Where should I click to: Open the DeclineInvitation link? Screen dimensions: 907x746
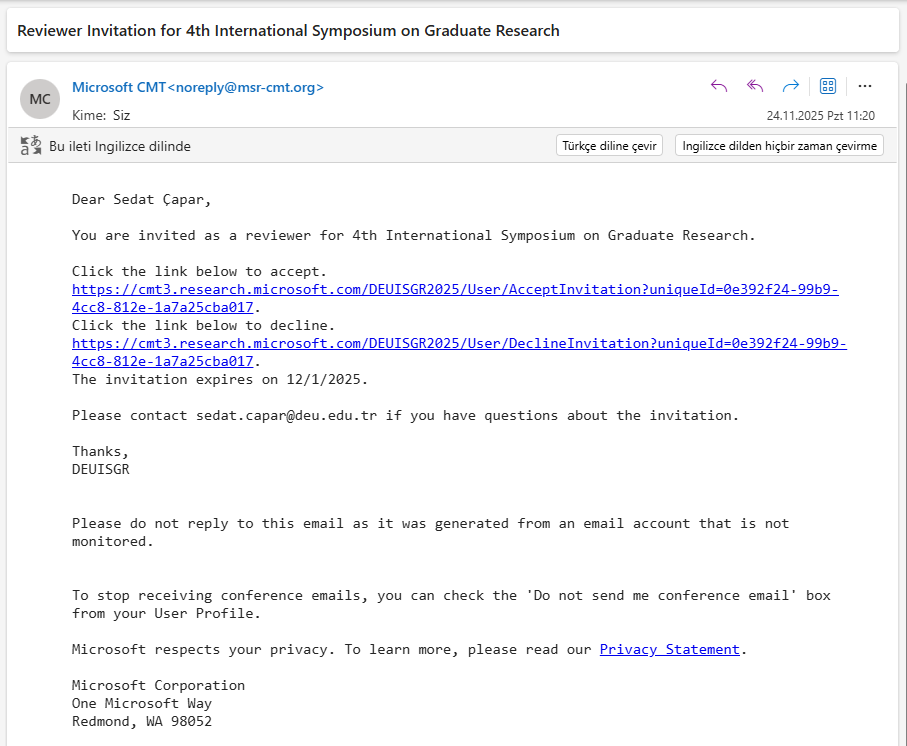(459, 344)
